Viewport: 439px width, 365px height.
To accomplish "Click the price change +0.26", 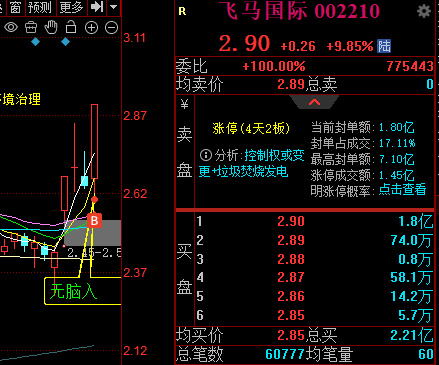I will [x=298, y=46].
